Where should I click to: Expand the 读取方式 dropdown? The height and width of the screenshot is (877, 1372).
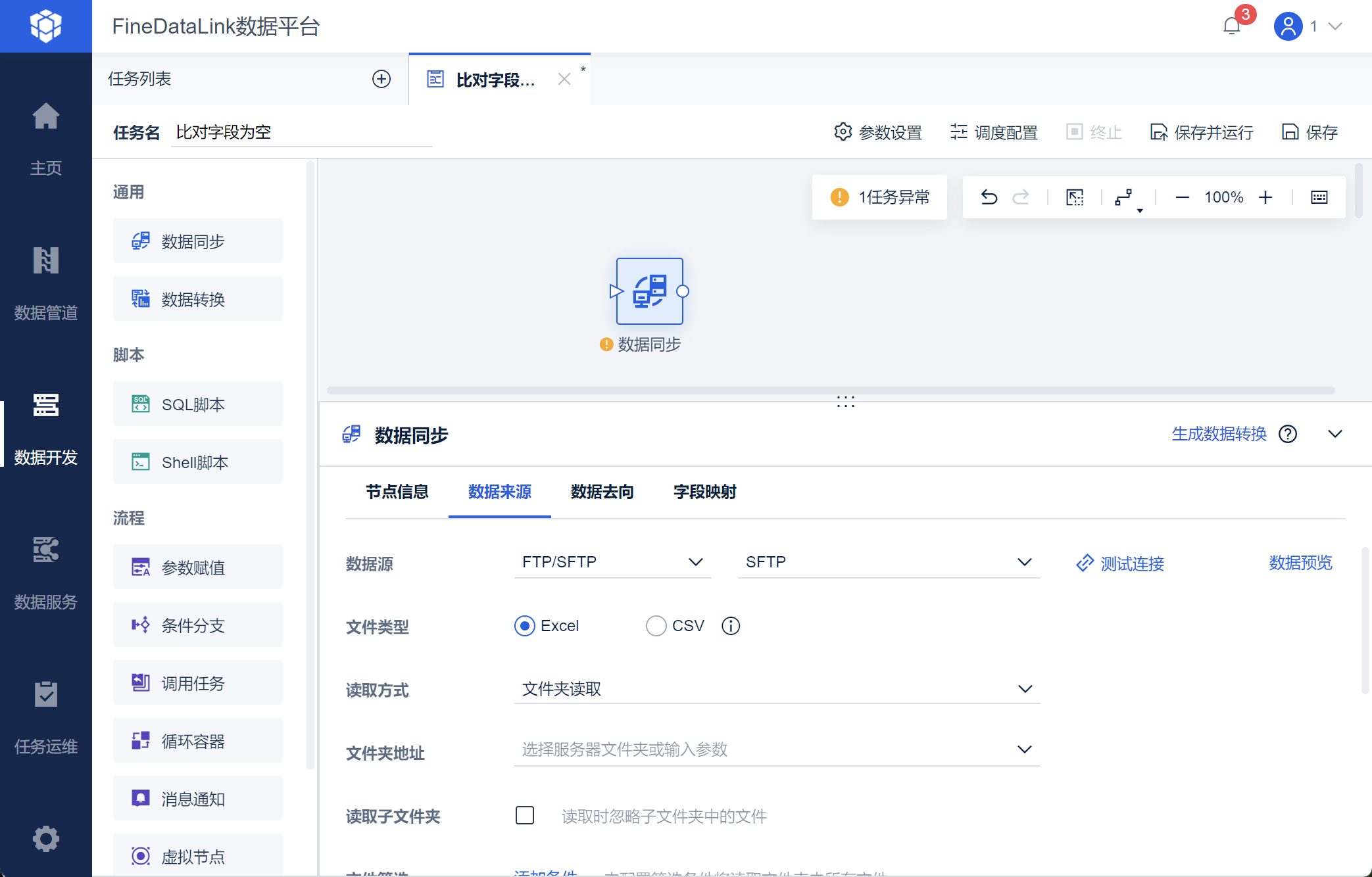point(776,689)
